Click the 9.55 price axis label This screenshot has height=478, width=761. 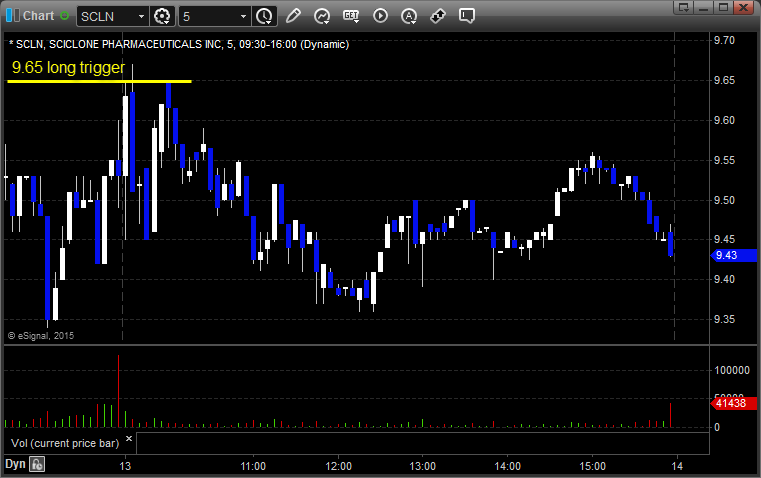point(724,161)
